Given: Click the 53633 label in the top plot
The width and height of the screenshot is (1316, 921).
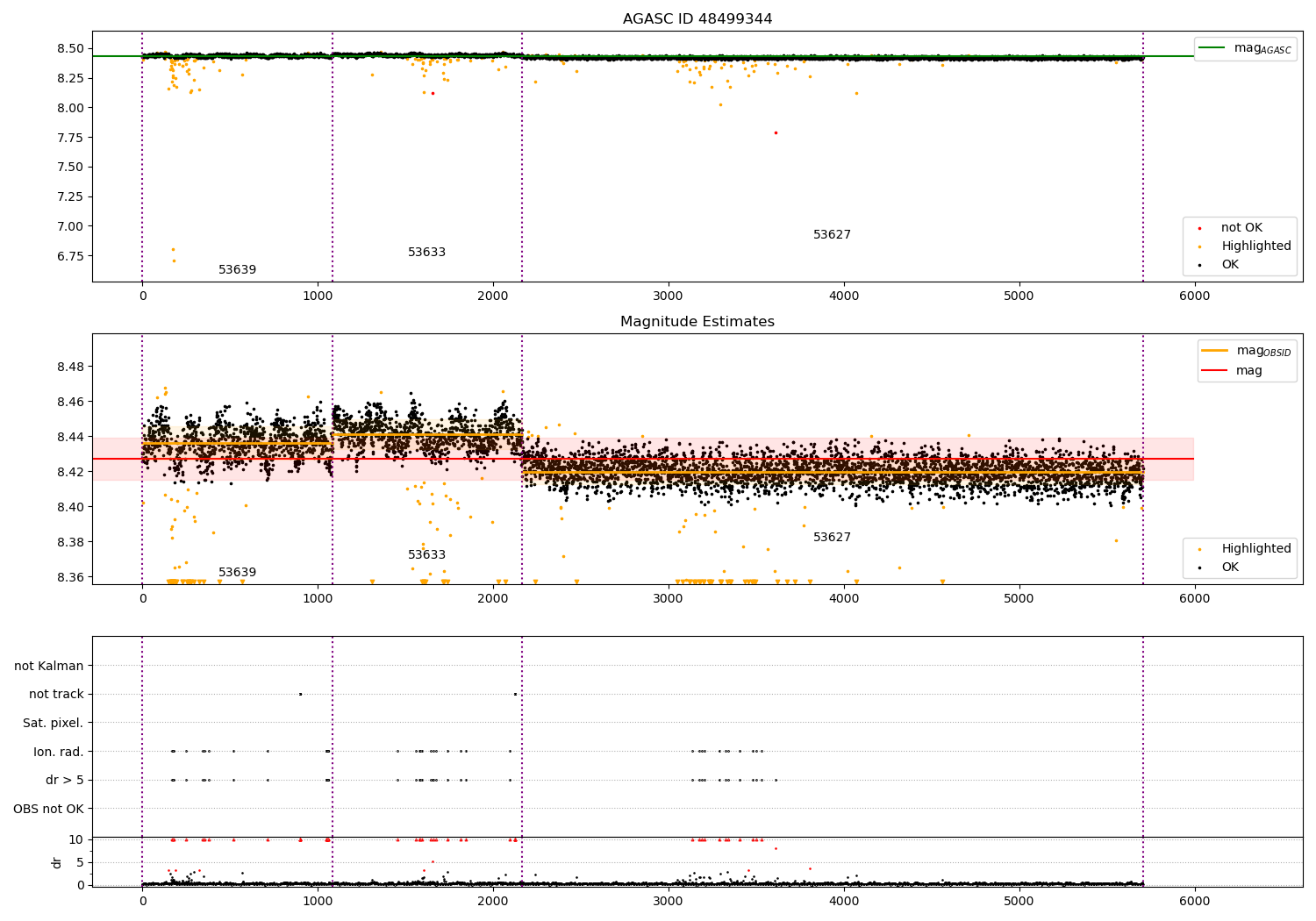Looking at the screenshot, I should 426,253.
